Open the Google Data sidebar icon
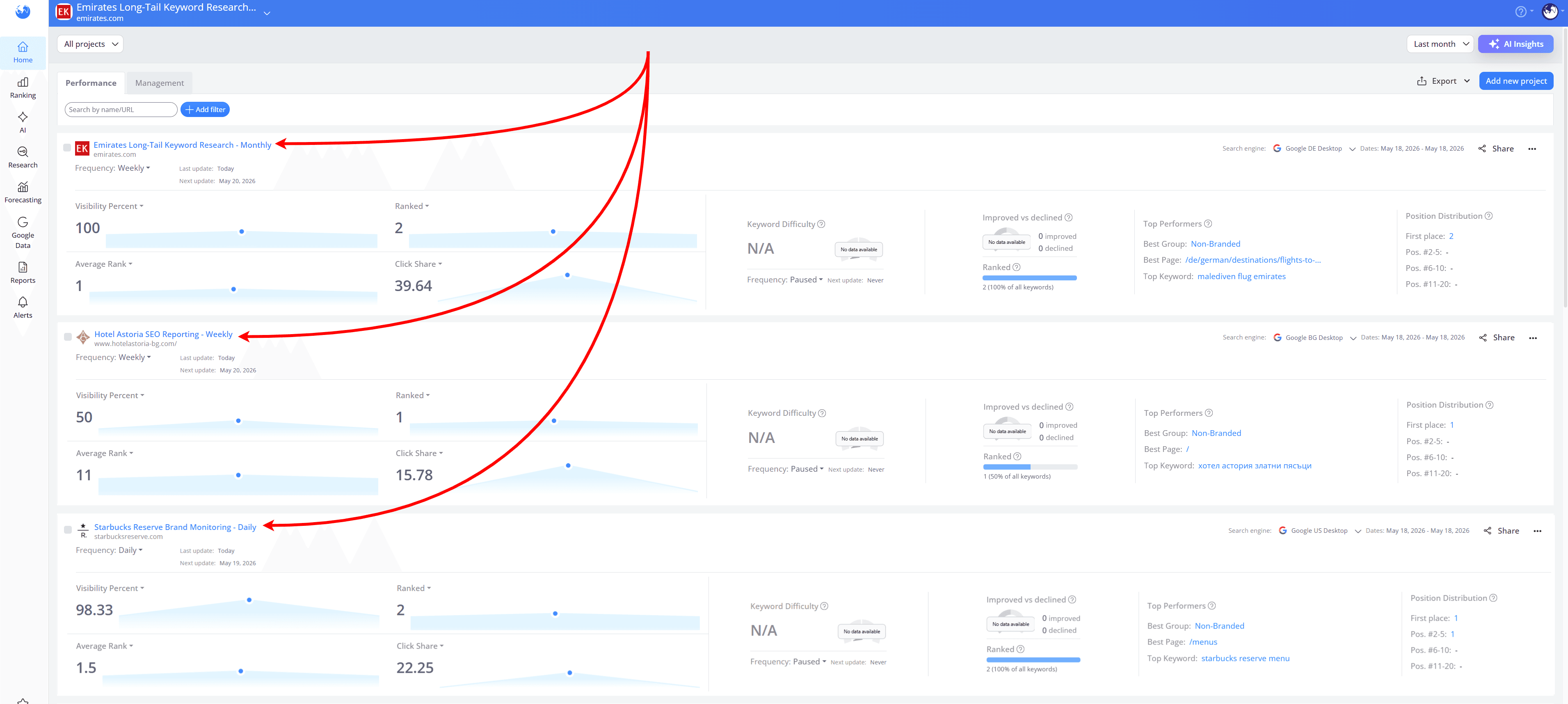Image resolution: width=1568 pixels, height=704 pixels. click(23, 233)
